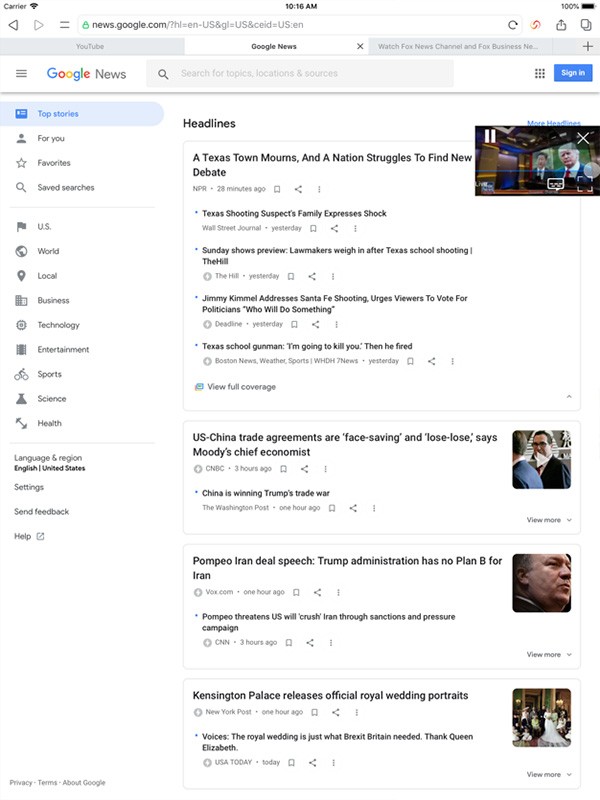Save the Vox.com Pompeo story bookmark

(296, 592)
